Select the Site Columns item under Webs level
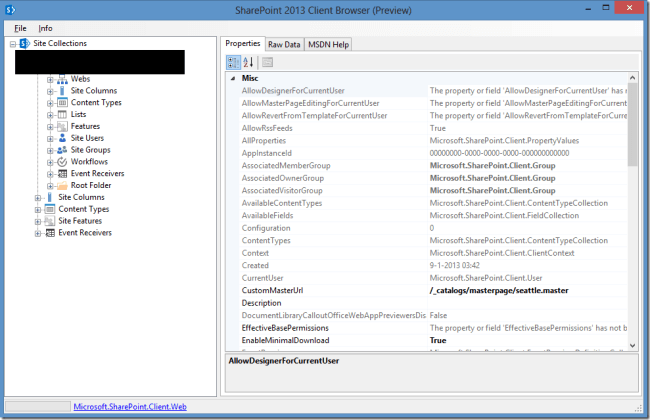This screenshot has height=420, width=650. click(94, 90)
